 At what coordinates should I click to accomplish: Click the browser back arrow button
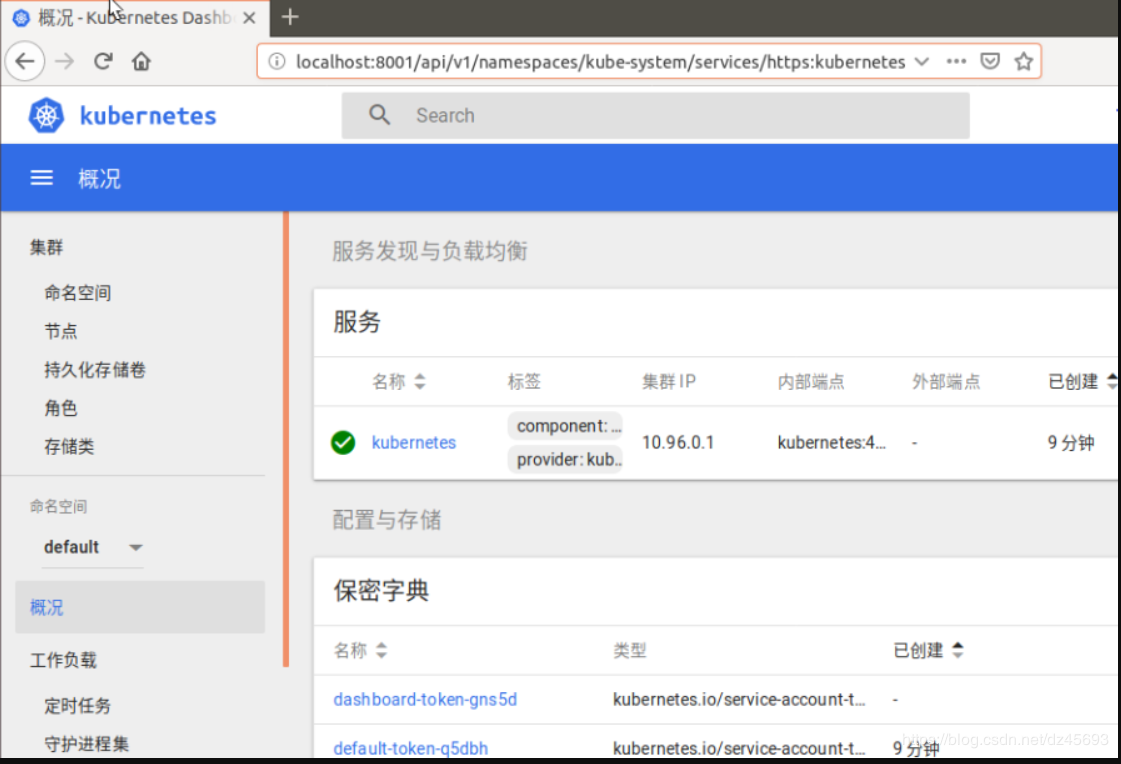click(25, 61)
